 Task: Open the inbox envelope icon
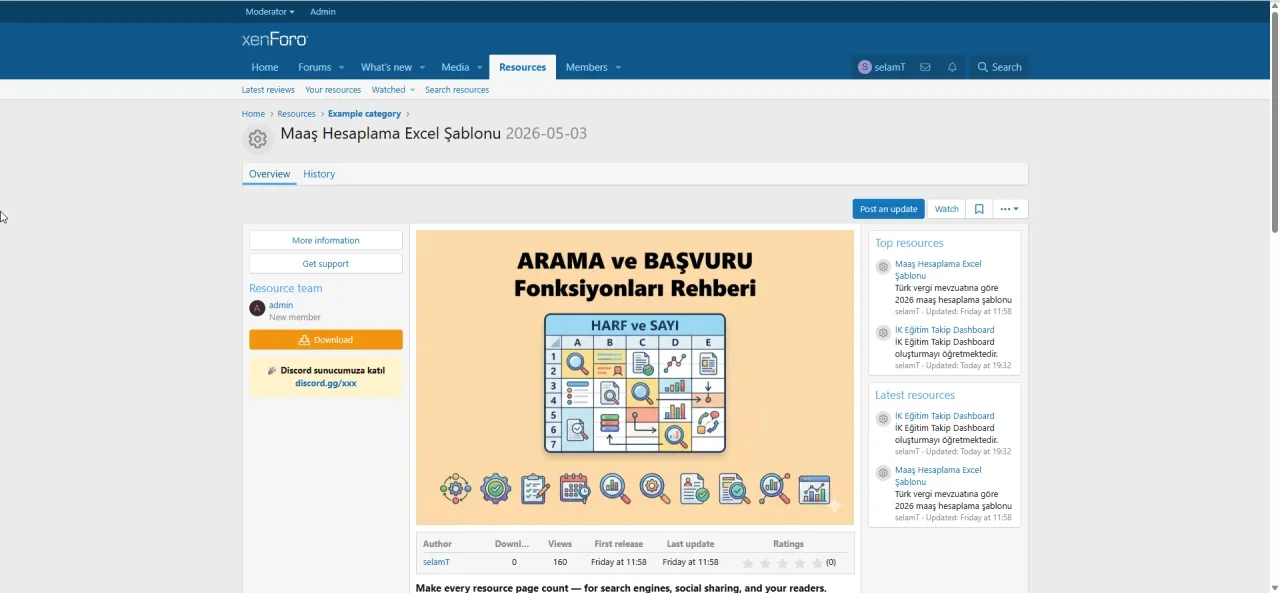pos(925,67)
